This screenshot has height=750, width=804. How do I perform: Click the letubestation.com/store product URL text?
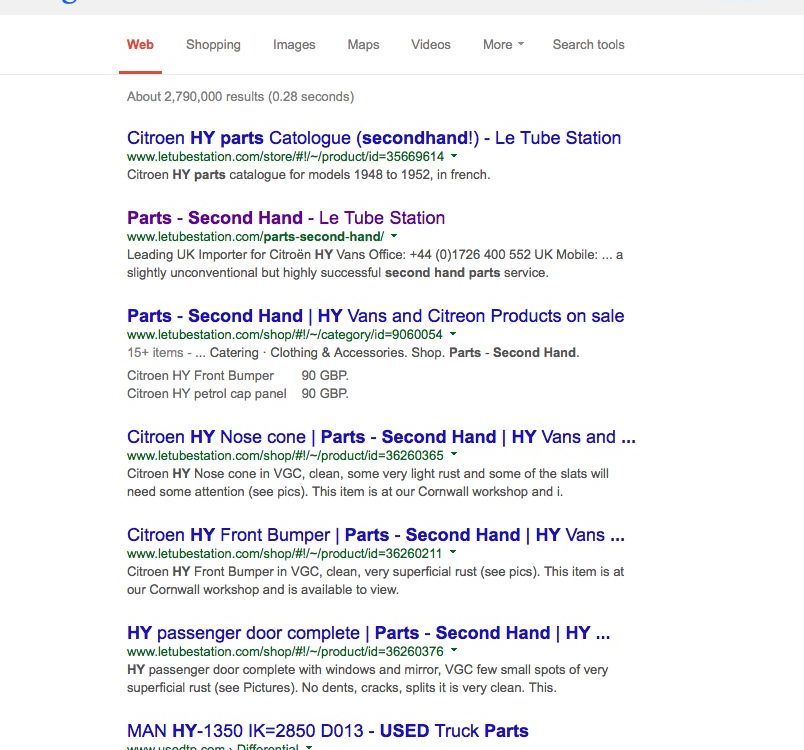(x=285, y=156)
